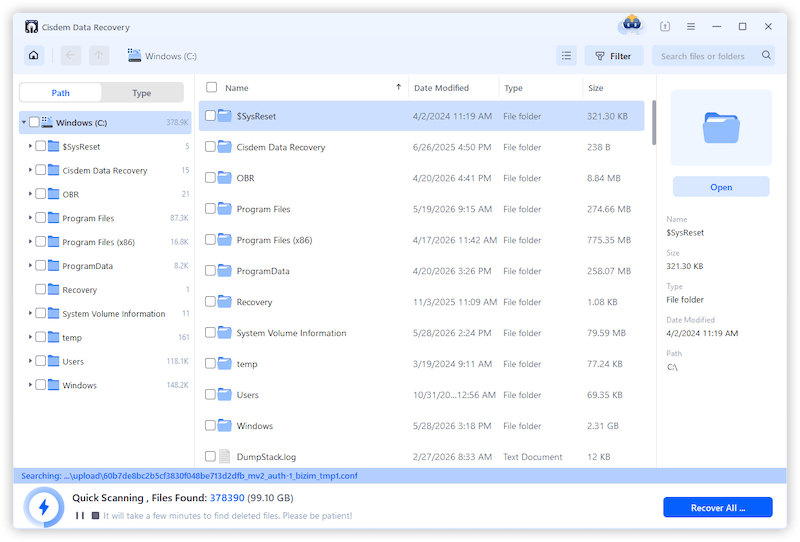
Task: Check the Users checkbox in tree
Action: pos(40,361)
